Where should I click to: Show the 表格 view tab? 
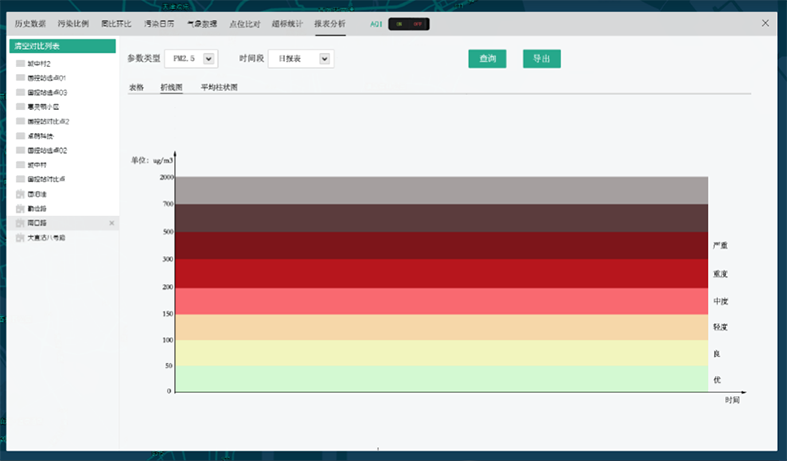pos(136,87)
